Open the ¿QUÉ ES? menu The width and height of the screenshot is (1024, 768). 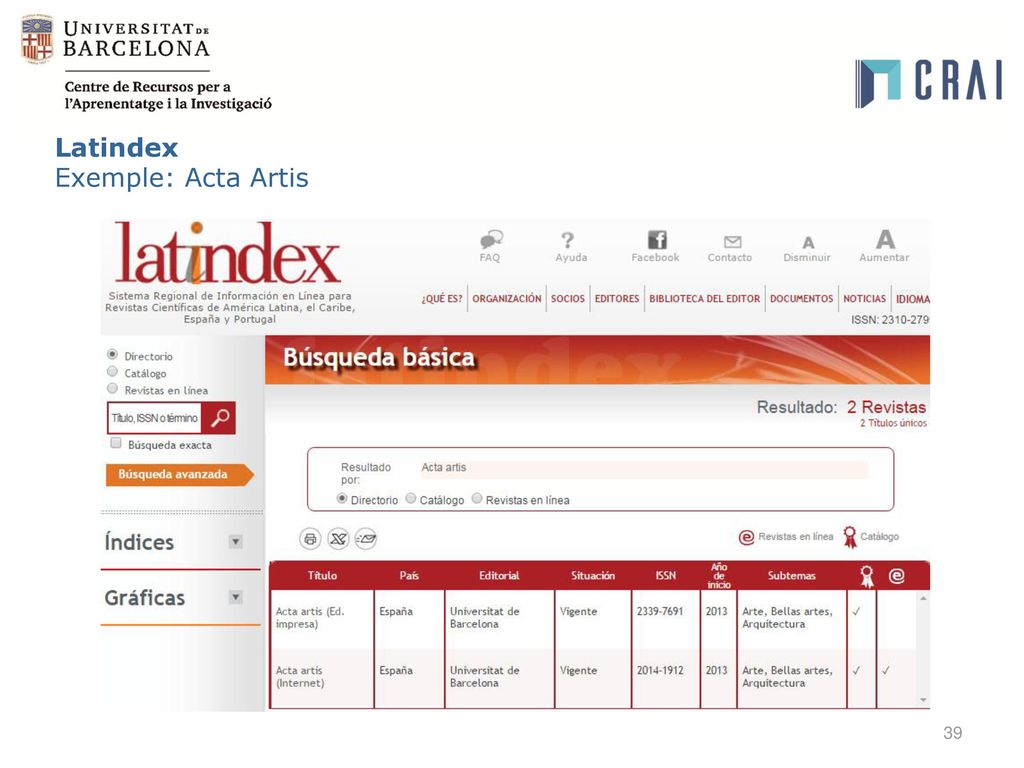click(441, 298)
